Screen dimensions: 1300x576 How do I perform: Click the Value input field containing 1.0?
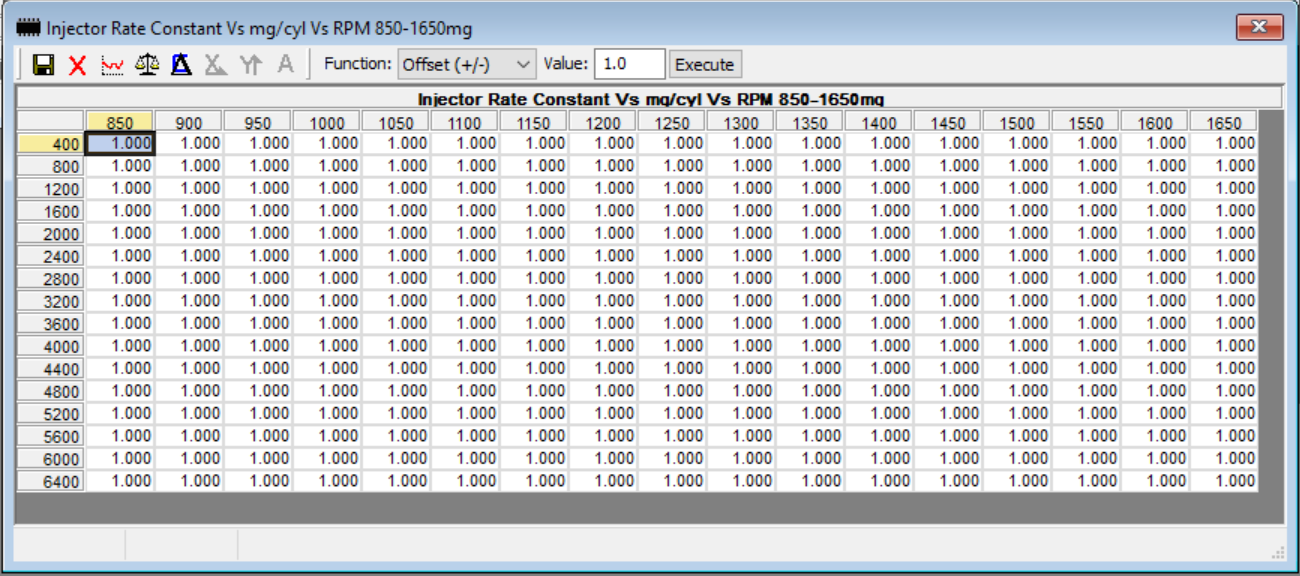(x=630, y=64)
